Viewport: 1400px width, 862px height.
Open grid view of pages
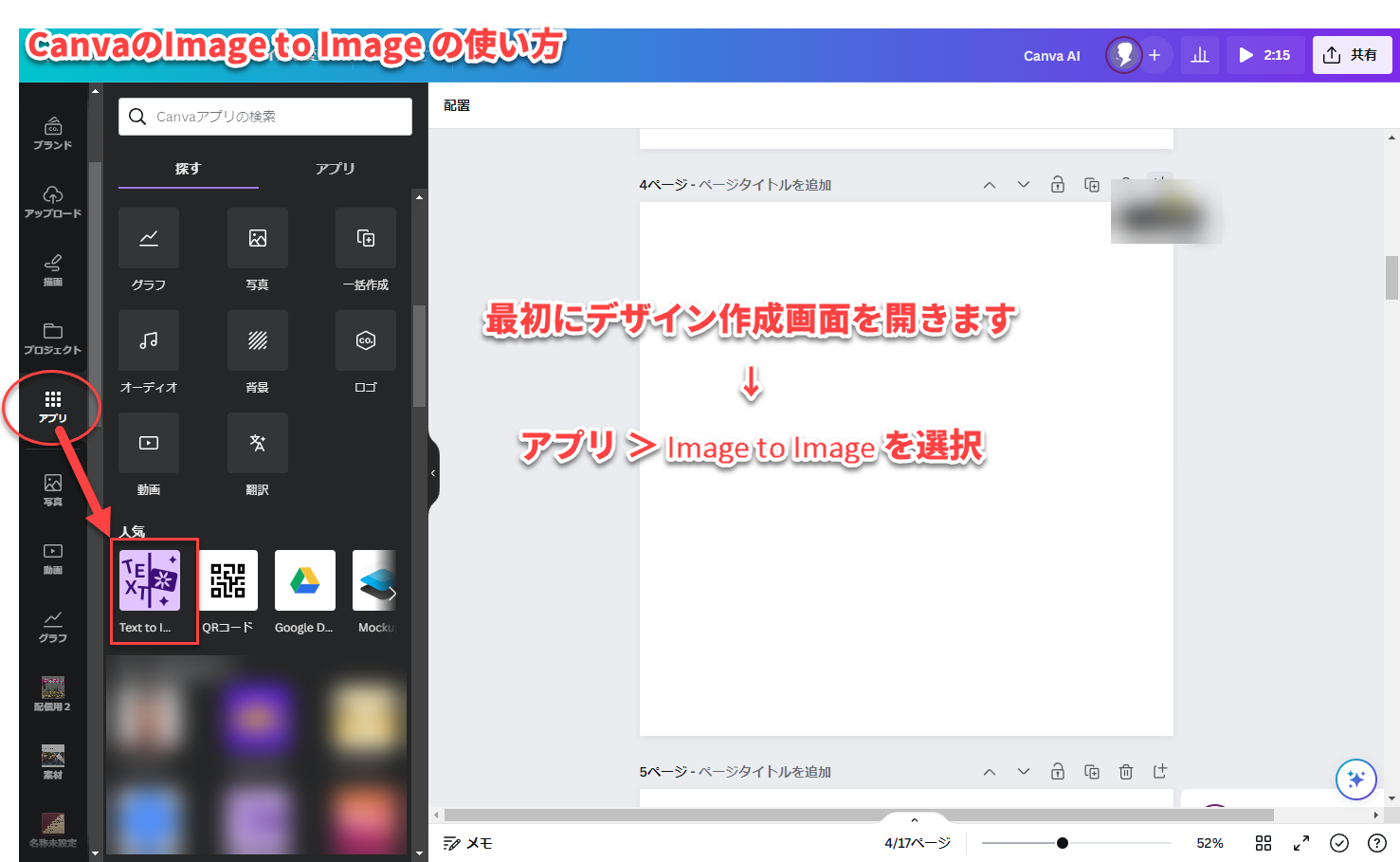(1264, 843)
